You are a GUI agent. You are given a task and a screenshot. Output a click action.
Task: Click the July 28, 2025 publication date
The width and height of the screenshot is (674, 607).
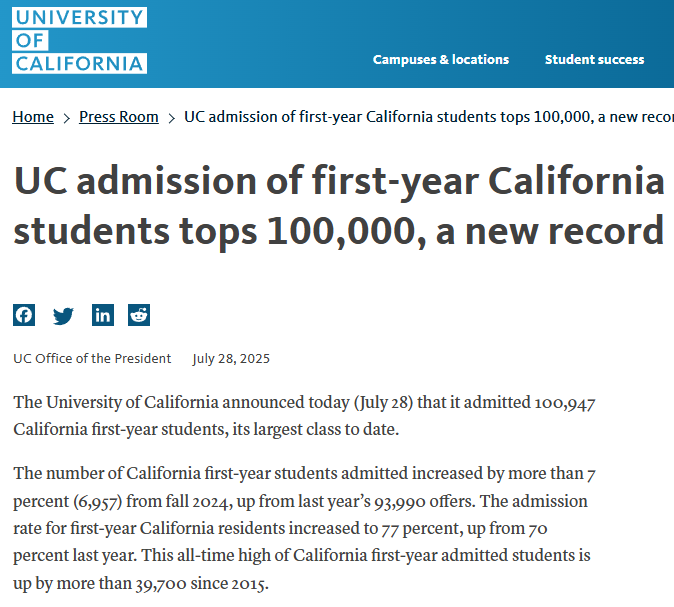click(231, 359)
